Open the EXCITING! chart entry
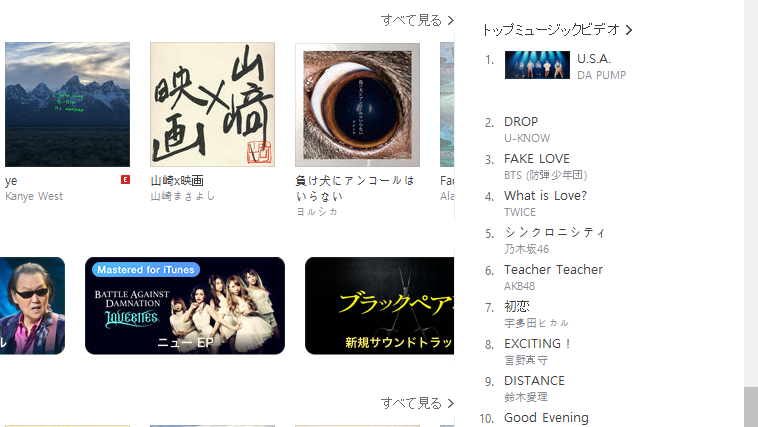 point(538,351)
